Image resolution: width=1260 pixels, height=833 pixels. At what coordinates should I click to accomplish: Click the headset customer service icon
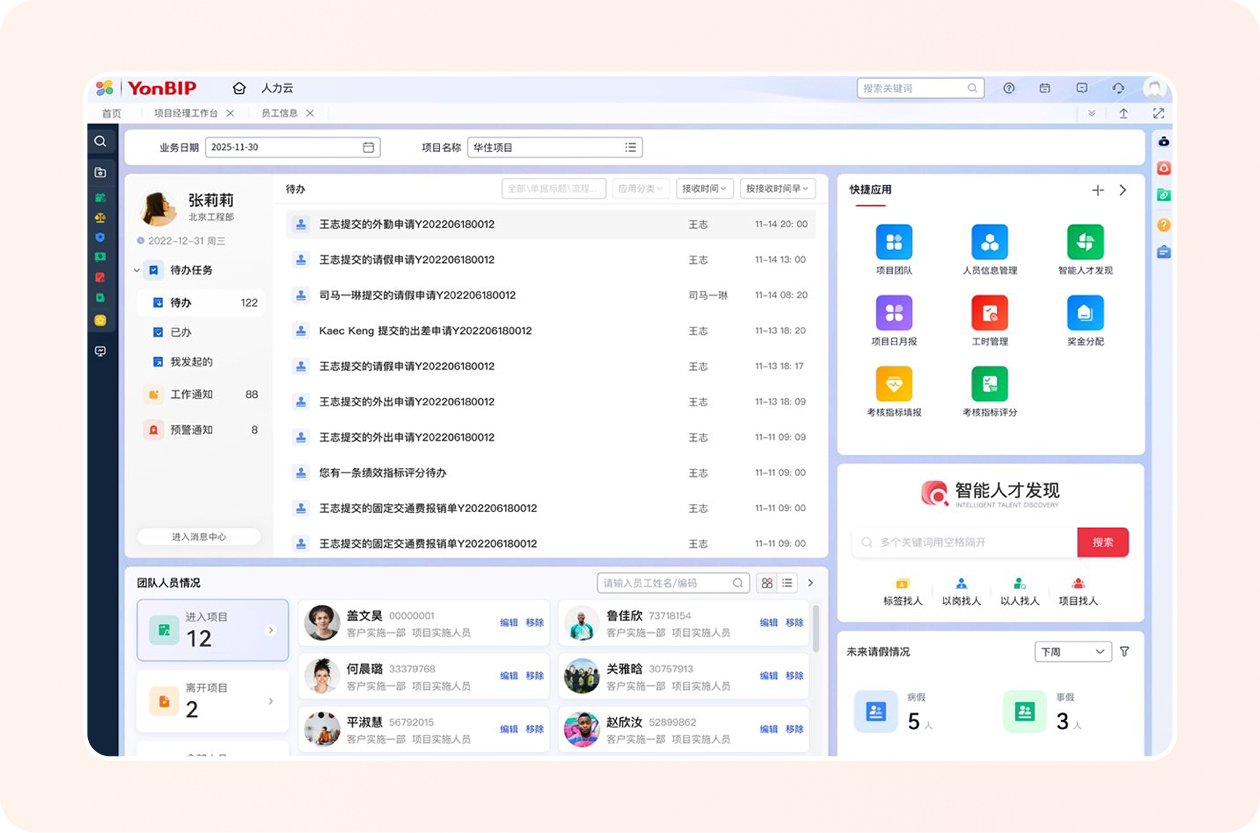point(1118,88)
